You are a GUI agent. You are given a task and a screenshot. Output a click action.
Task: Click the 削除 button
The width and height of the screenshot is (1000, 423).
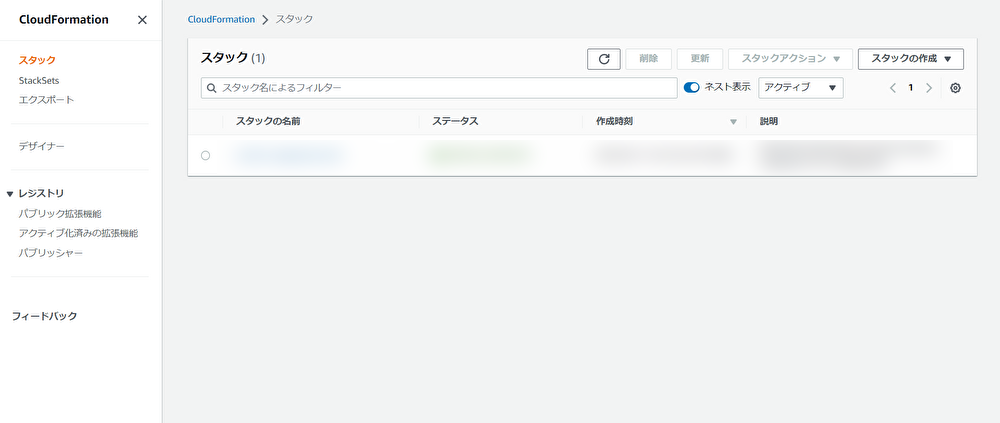pyautogui.click(x=649, y=59)
